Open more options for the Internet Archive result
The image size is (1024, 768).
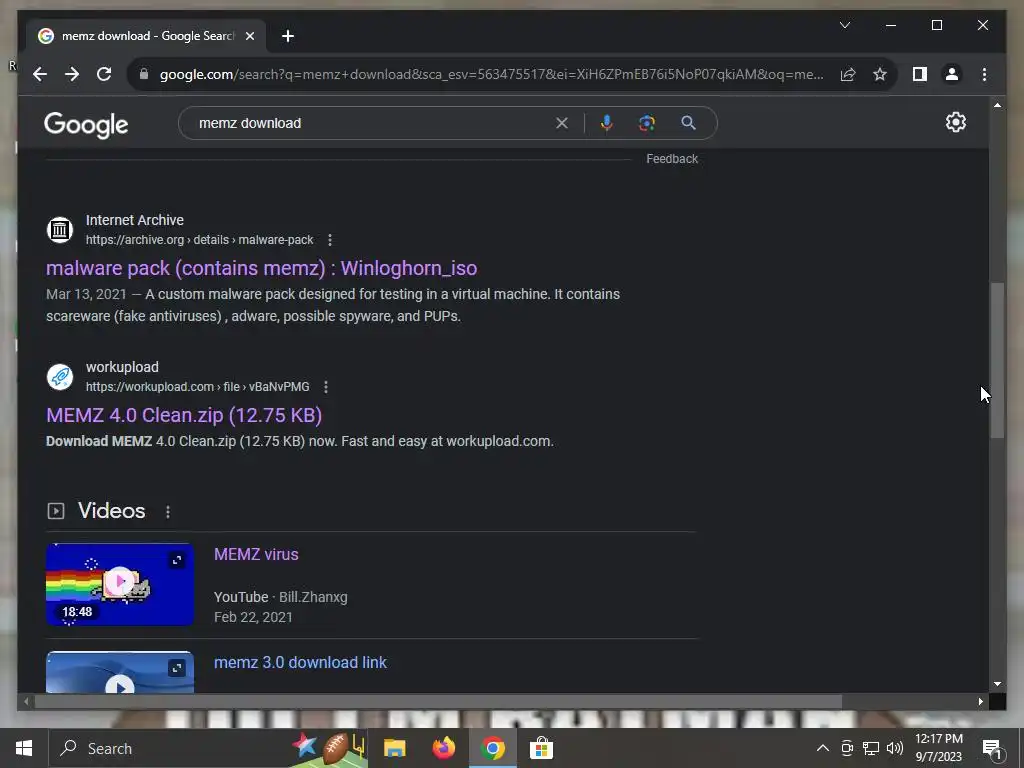330,240
